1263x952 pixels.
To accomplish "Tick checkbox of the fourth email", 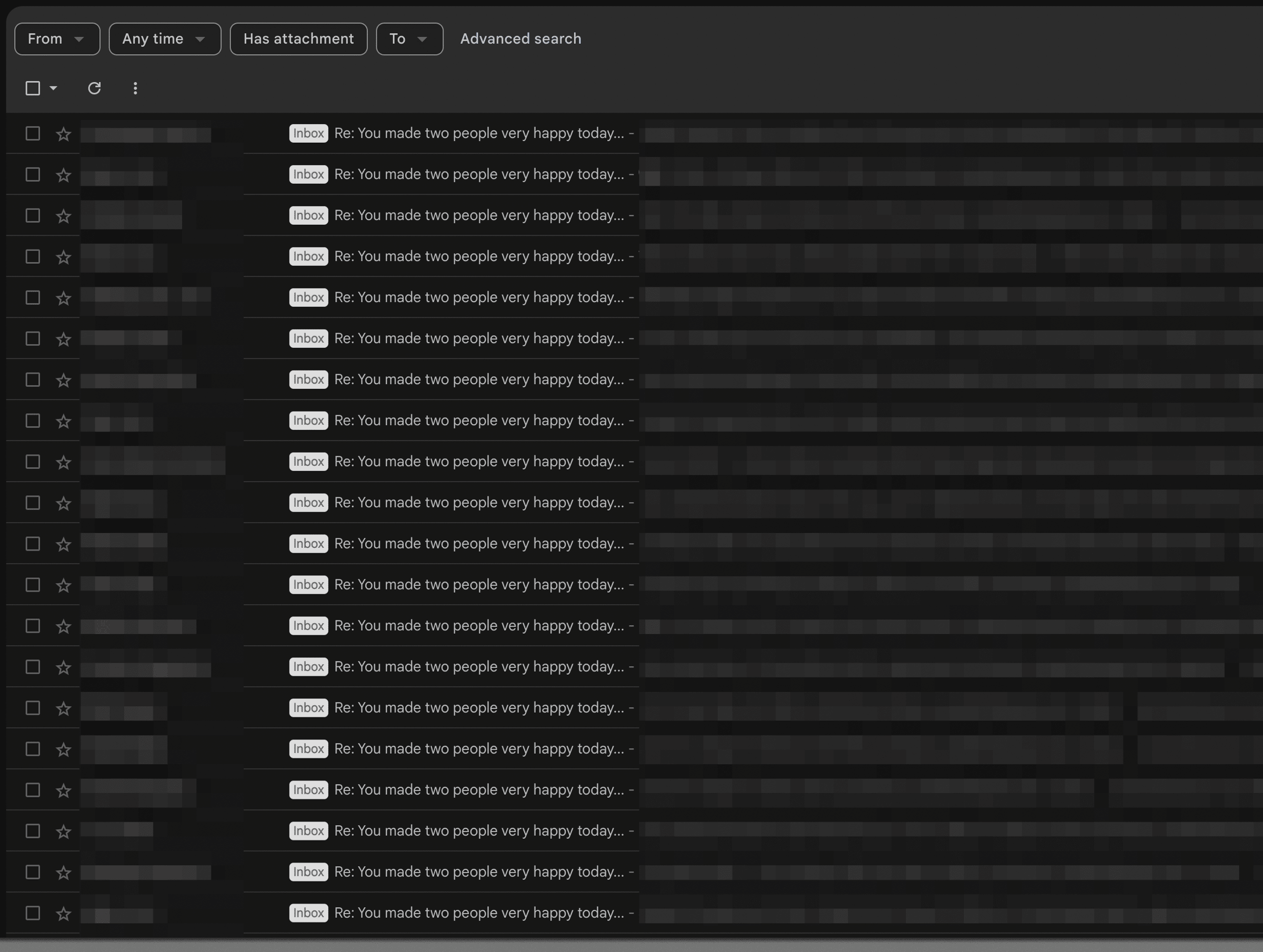I will tap(33, 256).
